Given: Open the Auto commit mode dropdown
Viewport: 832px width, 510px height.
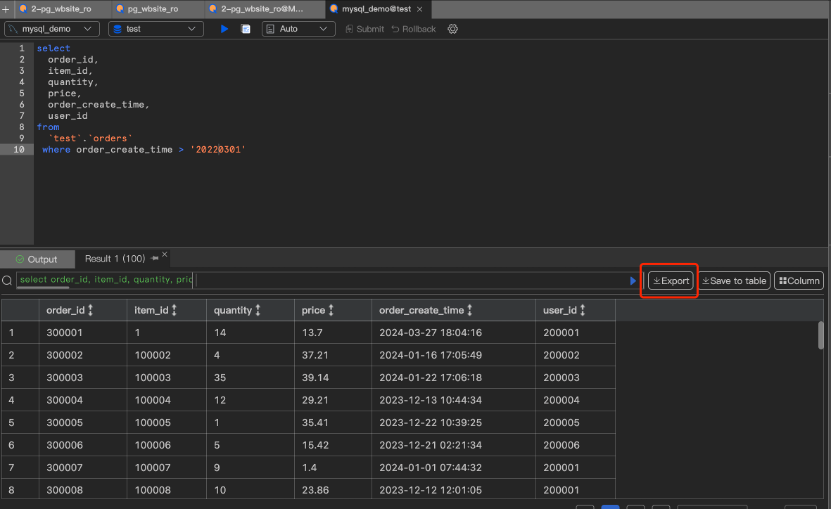Looking at the screenshot, I should [298, 29].
